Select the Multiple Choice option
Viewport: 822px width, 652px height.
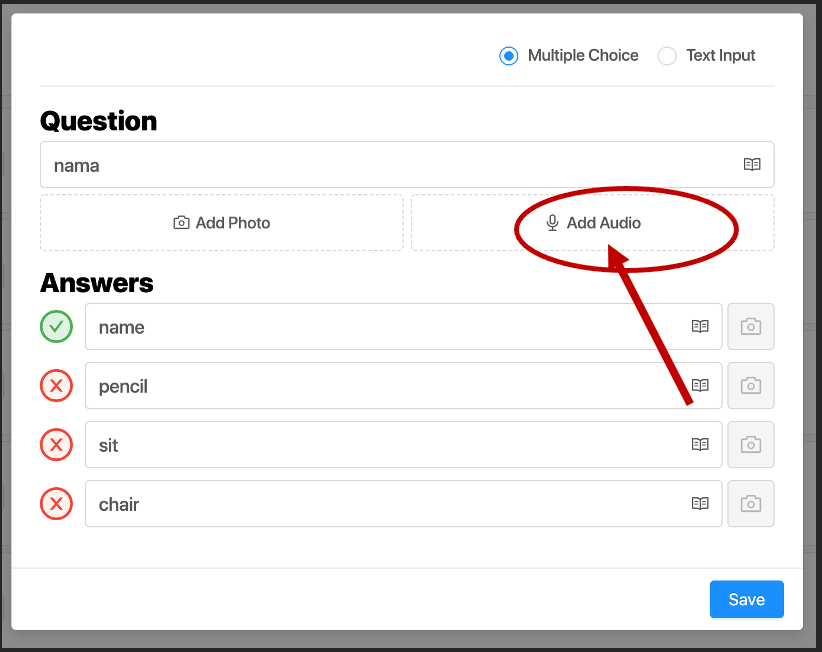point(509,56)
